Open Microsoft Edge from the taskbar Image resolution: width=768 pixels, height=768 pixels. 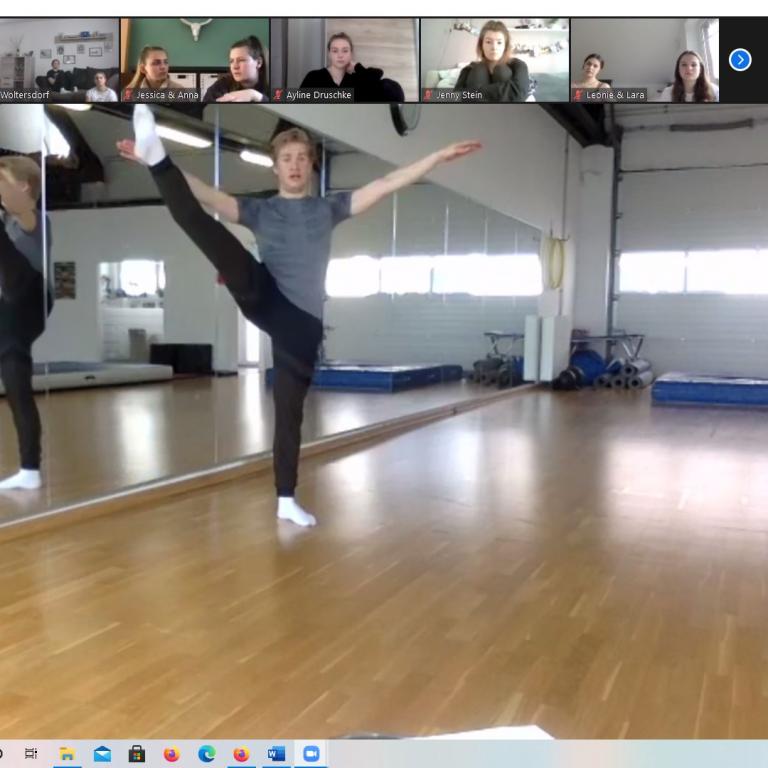[207, 754]
